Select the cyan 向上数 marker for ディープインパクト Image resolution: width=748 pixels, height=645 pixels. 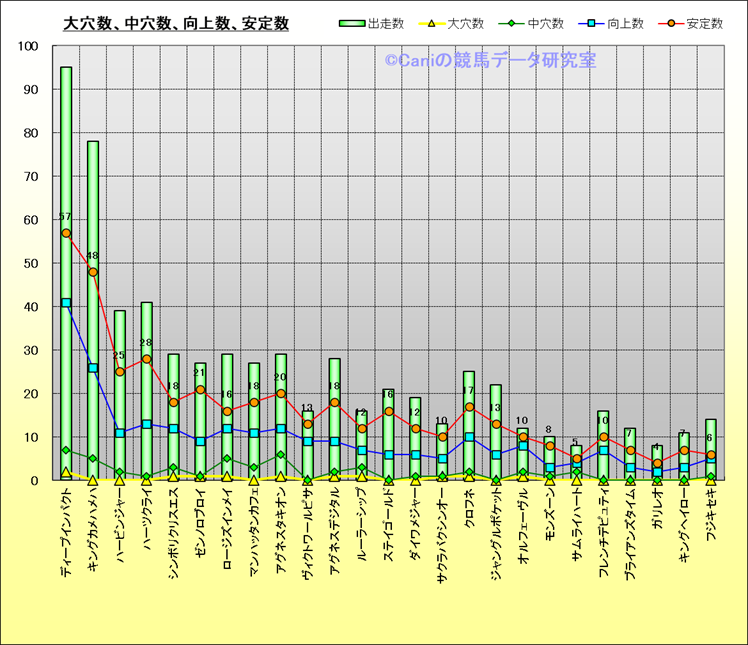pyautogui.click(x=66, y=303)
